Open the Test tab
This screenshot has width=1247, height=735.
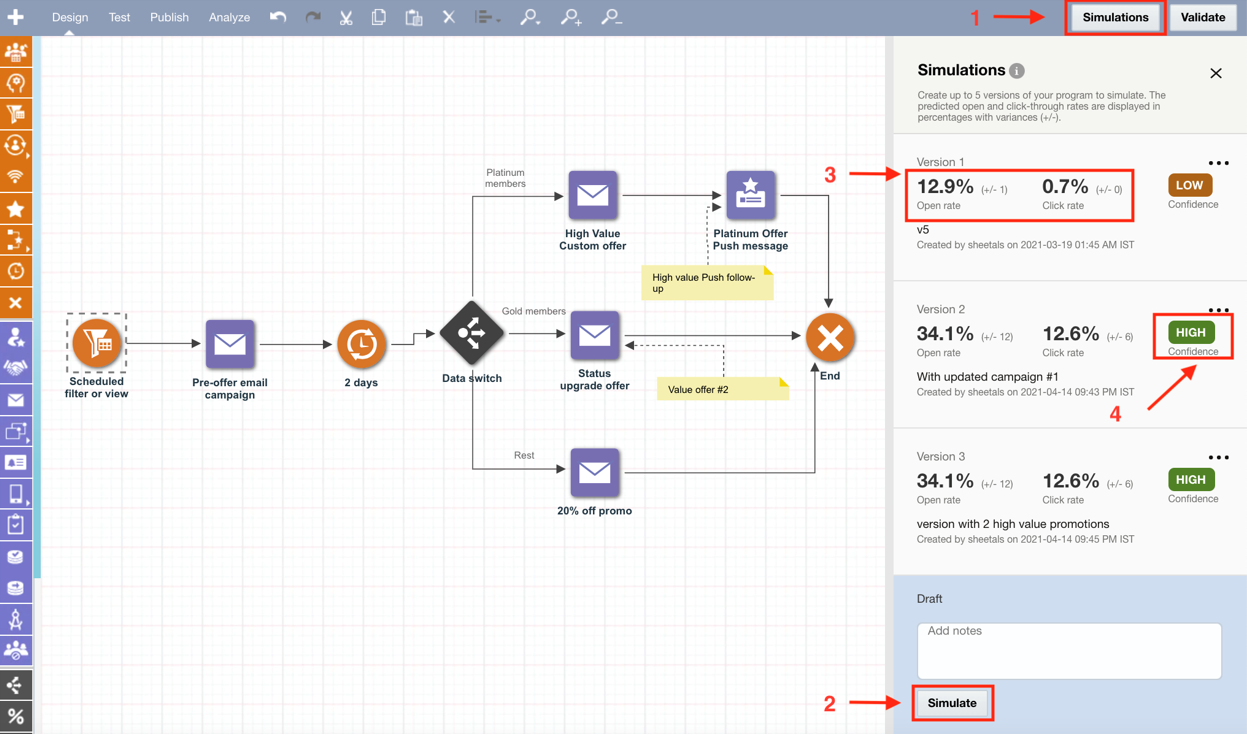[x=119, y=17]
